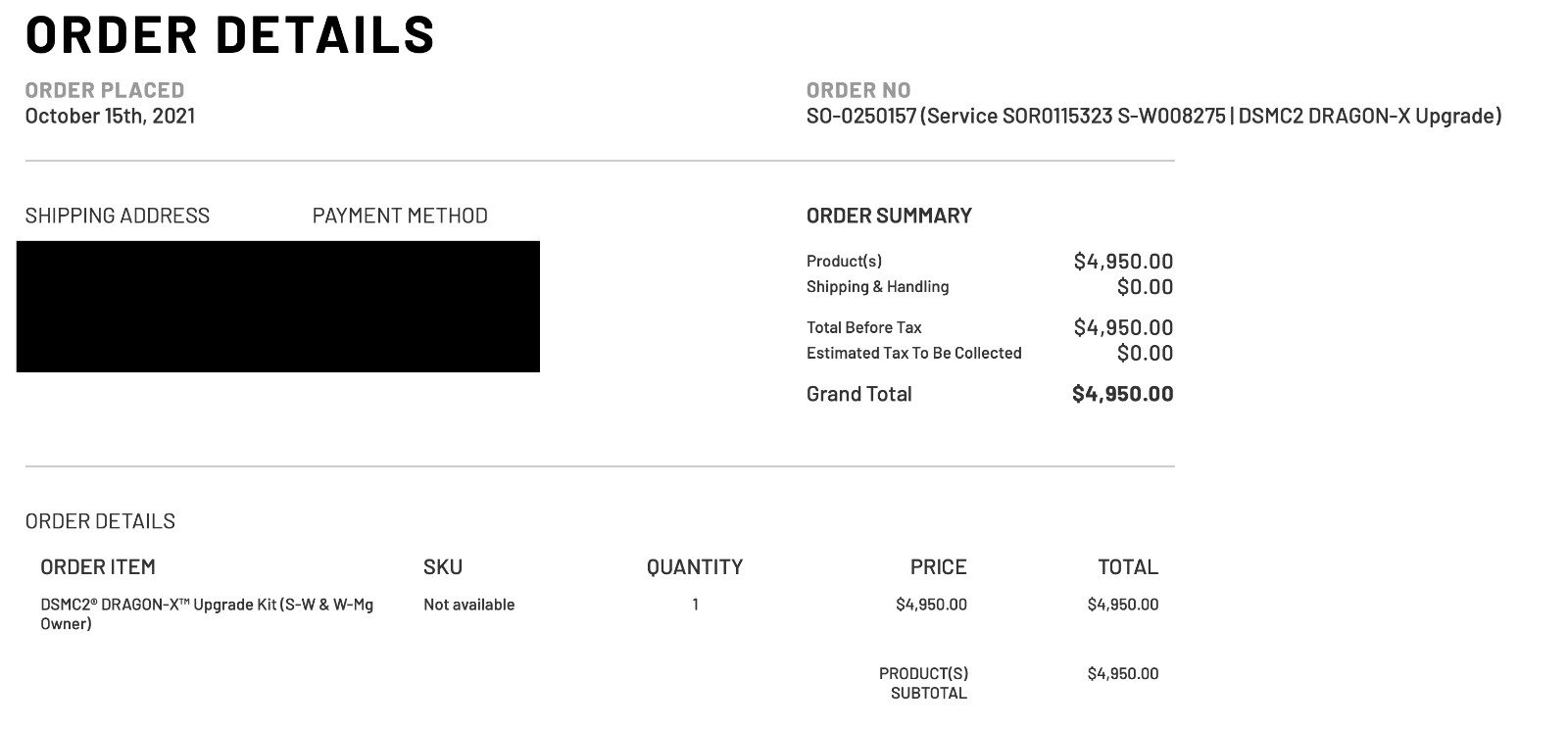This screenshot has height=729, width=1568.
Task: Click the Not available SKU value
Action: tap(468, 605)
